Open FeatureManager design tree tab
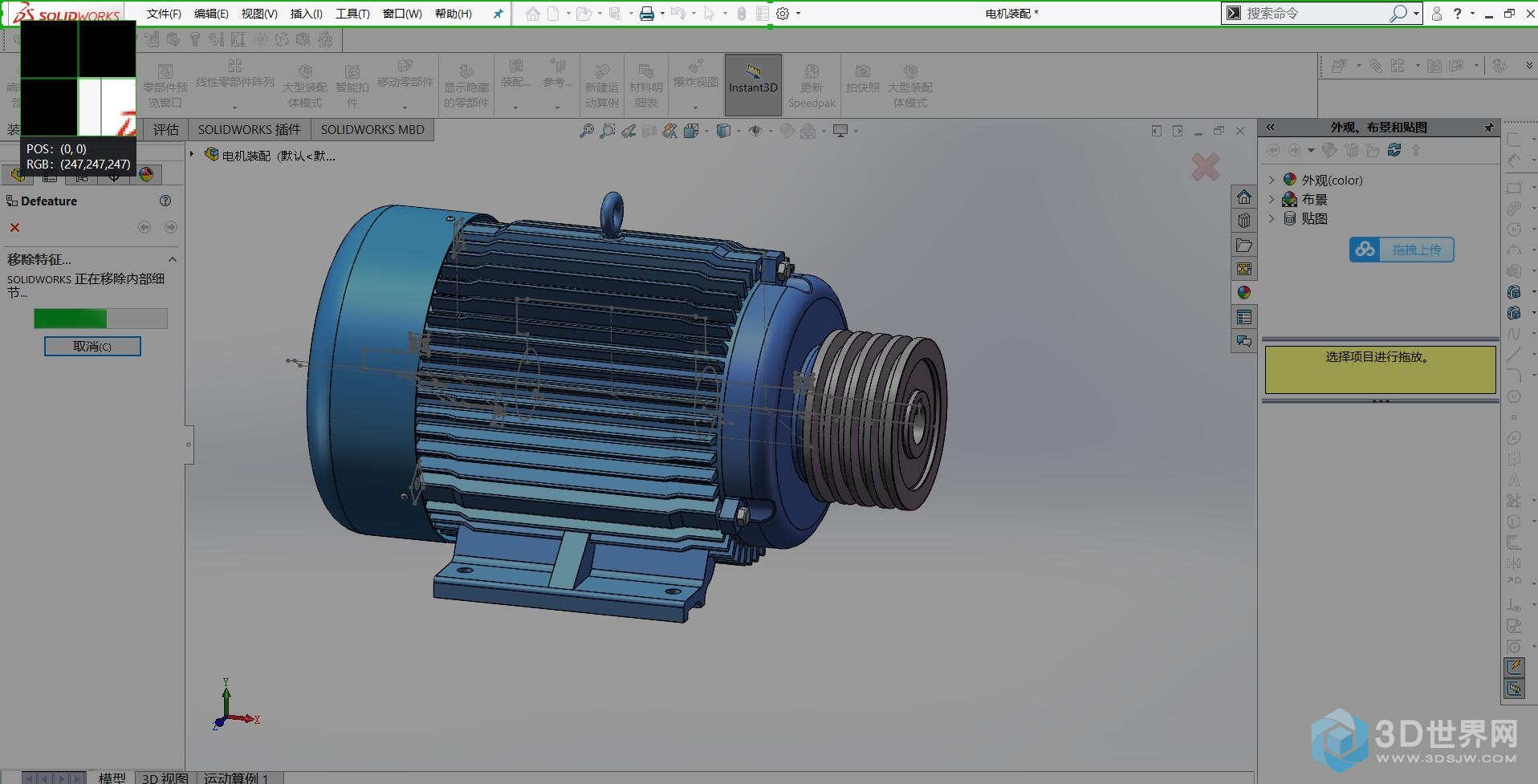Image resolution: width=1538 pixels, height=784 pixels. coord(18,174)
